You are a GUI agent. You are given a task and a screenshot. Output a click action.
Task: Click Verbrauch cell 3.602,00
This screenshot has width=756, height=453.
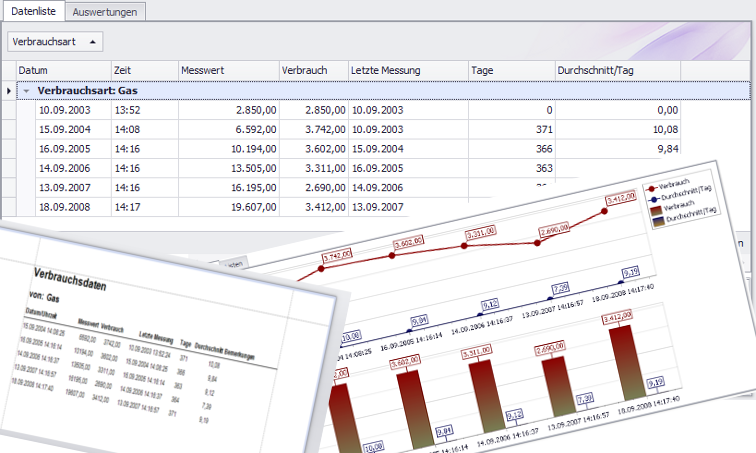coord(314,149)
